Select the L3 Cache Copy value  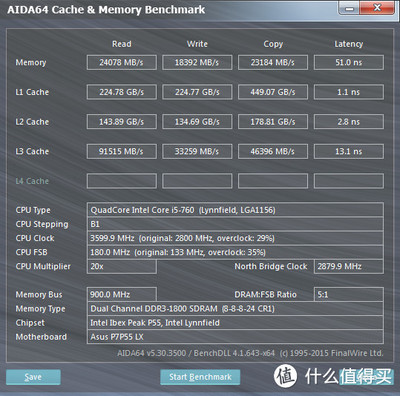click(x=273, y=151)
